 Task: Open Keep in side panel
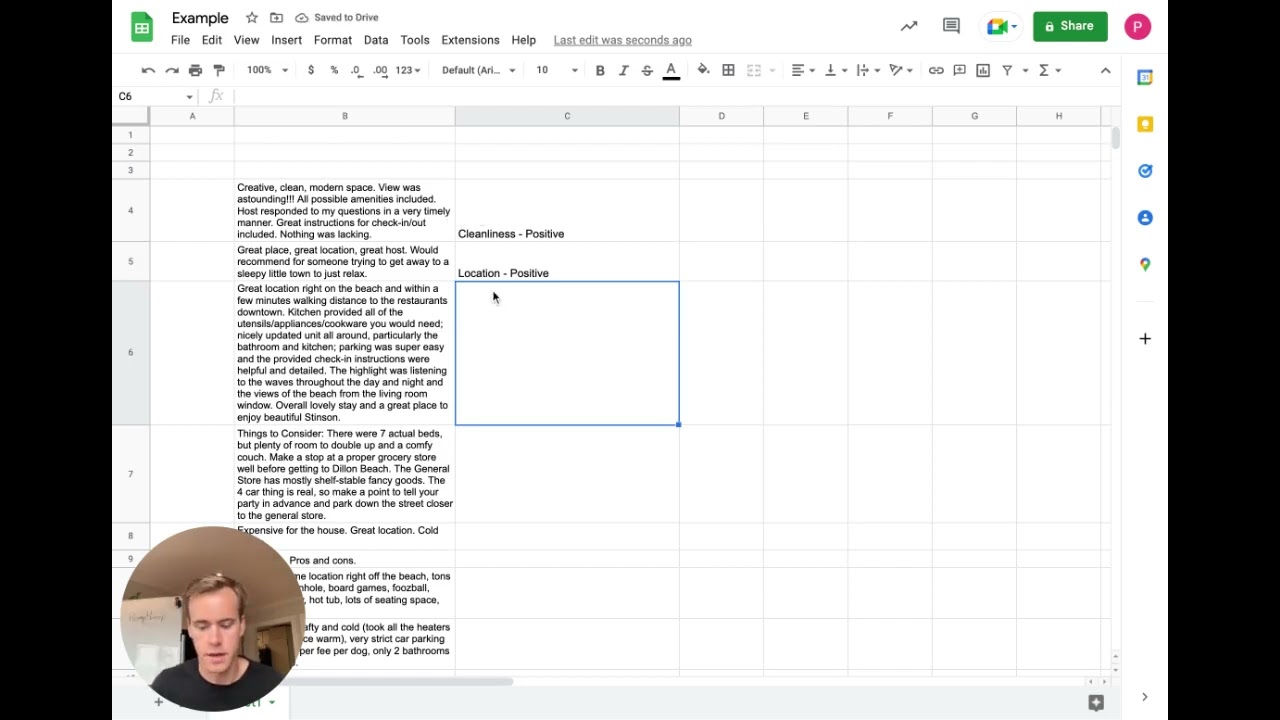1145,124
